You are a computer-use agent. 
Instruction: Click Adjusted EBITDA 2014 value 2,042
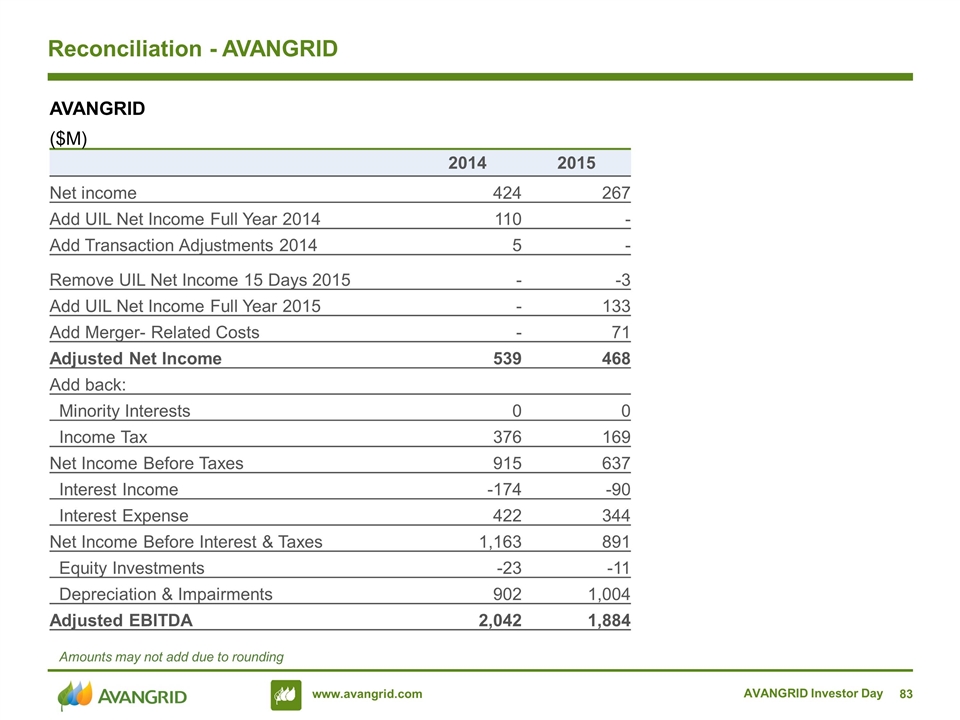click(500, 621)
